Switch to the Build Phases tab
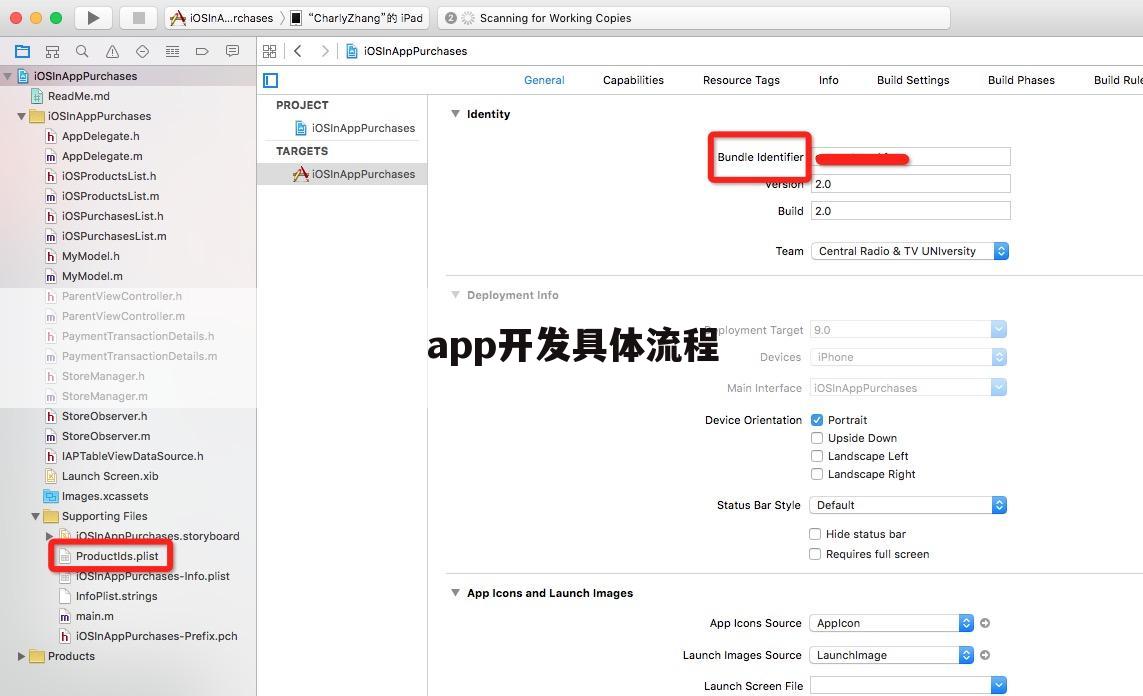The image size is (1143, 696). (1021, 80)
